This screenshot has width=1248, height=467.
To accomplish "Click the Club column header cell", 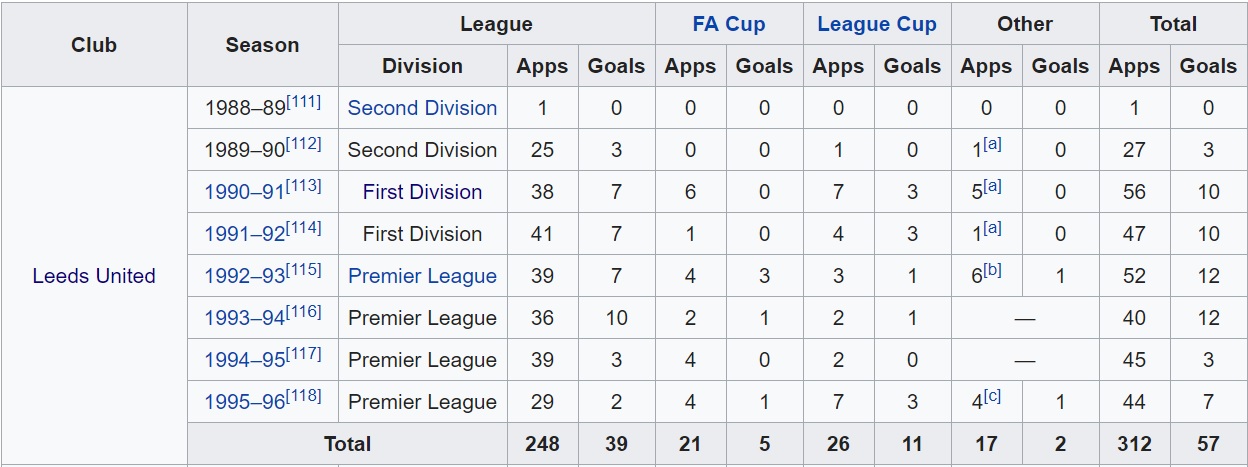I will [x=94, y=45].
